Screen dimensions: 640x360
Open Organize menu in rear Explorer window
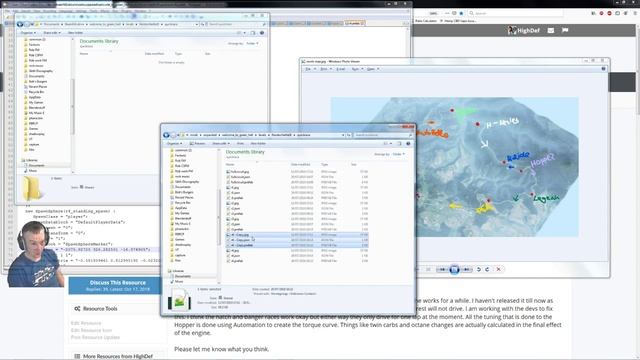(x=28, y=33)
